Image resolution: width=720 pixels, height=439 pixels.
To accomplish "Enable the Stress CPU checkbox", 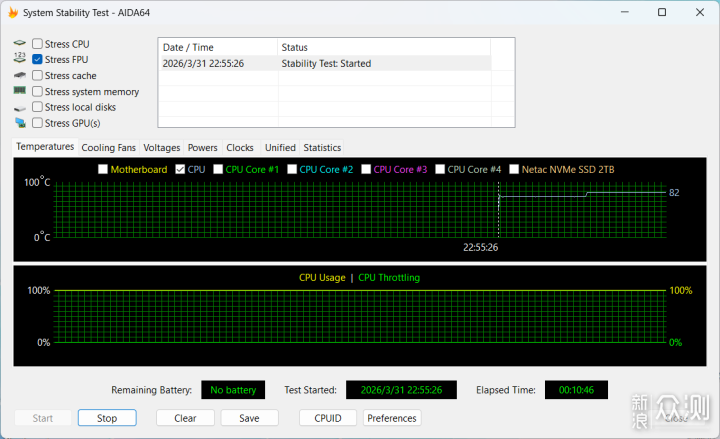I will pyautogui.click(x=37, y=44).
